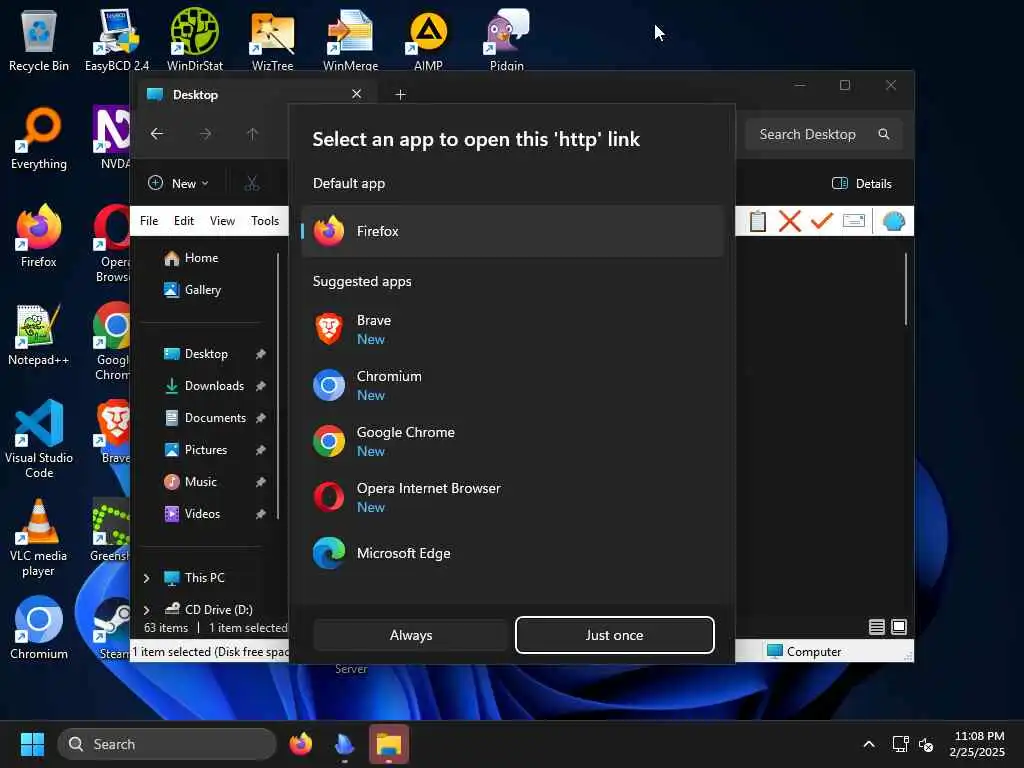Switch to details list view

(x=876, y=628)
